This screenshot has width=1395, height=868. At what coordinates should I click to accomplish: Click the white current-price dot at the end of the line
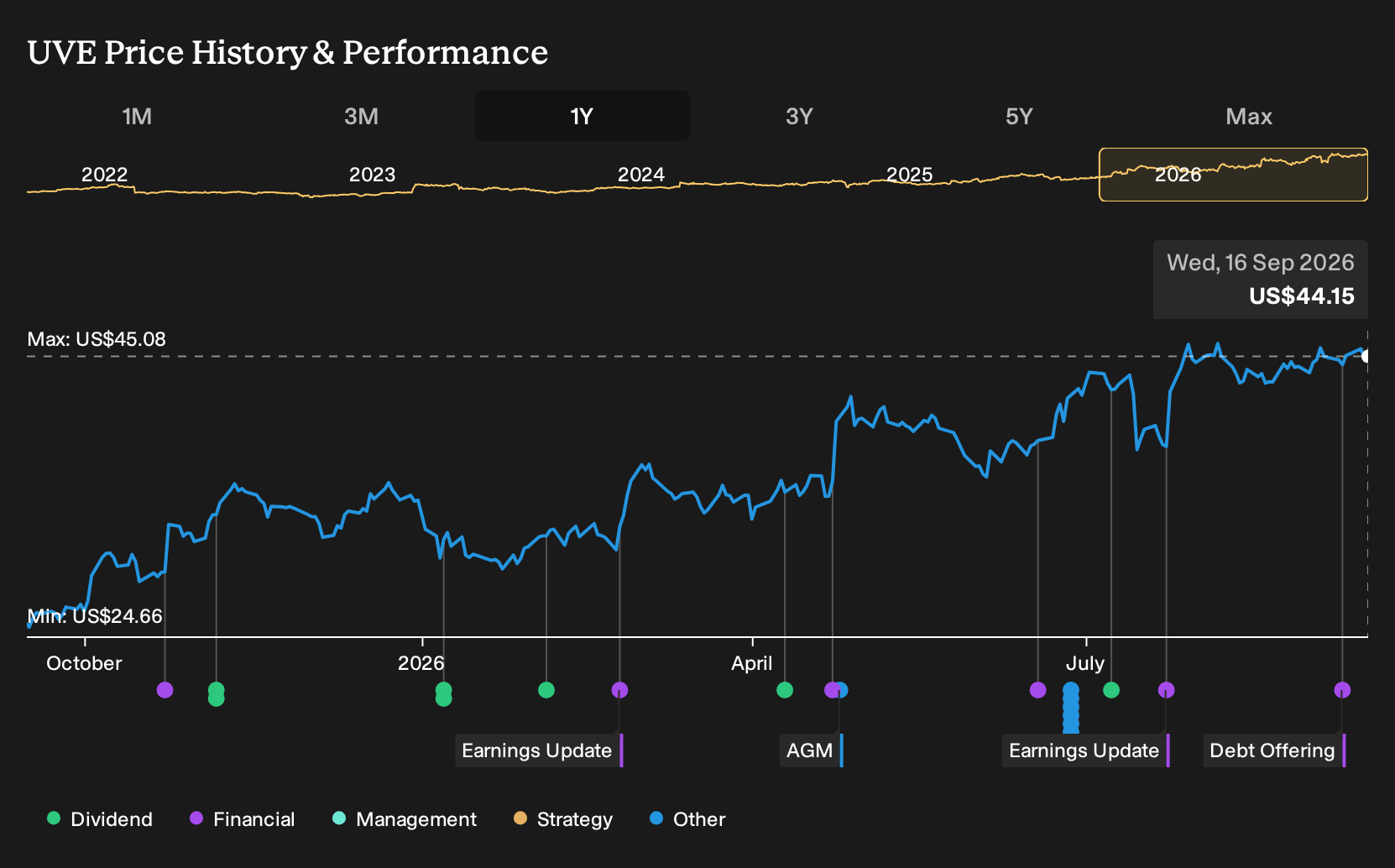tap(1366, 356)
